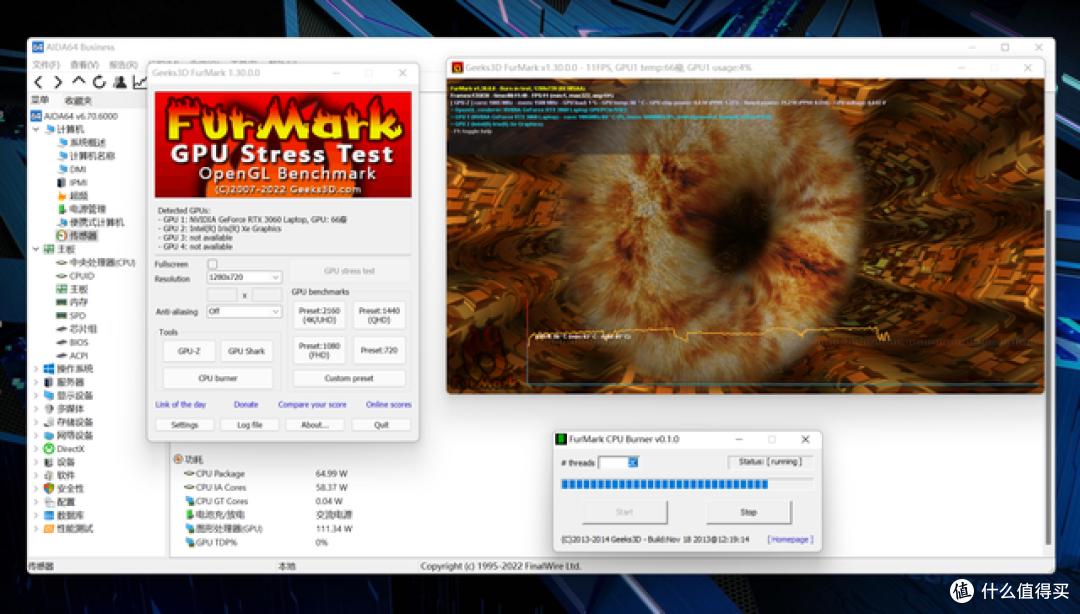1080x614 pixels.
Task: Collapse the top computer tree node
Action: pyautogui.click(x=36, y=129)
